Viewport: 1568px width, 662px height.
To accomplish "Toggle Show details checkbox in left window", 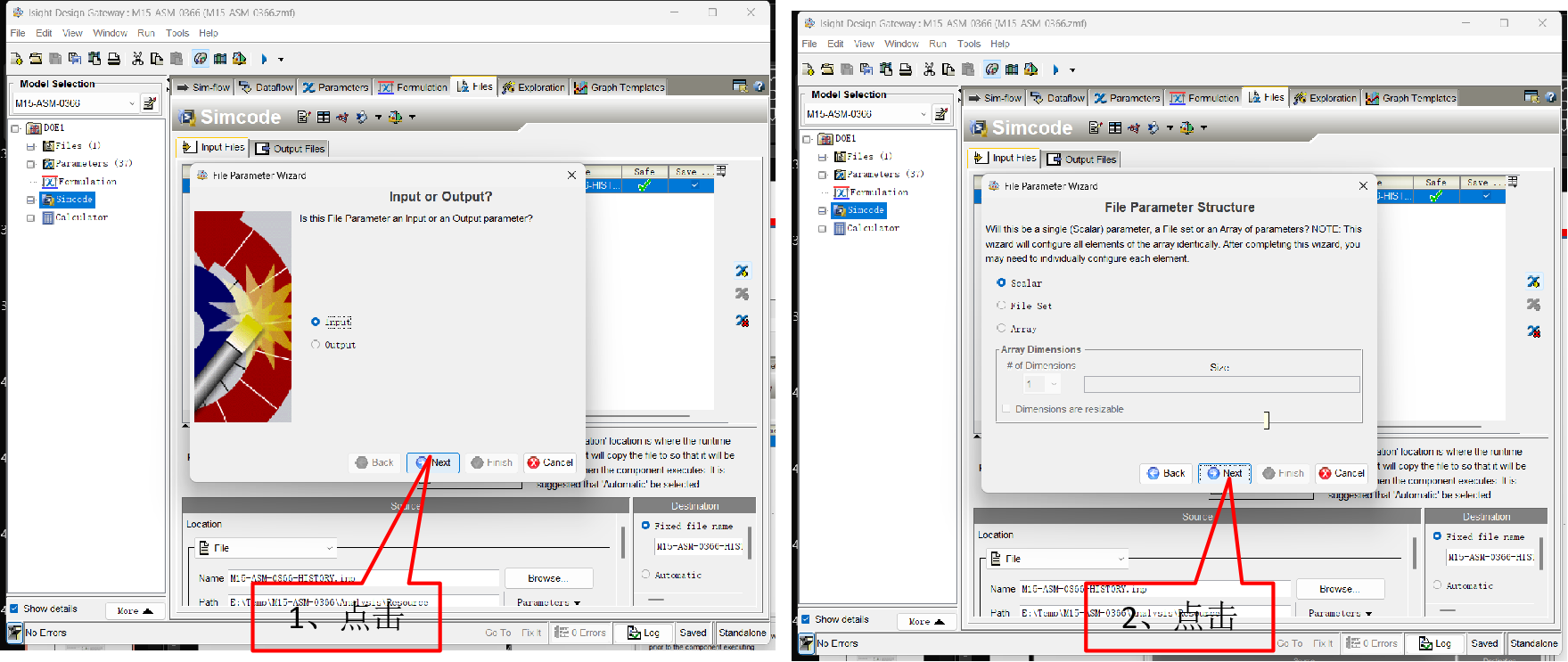I will (14, 609).
